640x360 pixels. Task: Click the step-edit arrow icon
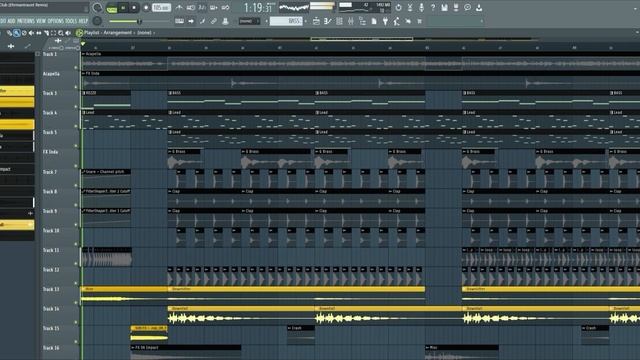point(191,21)
